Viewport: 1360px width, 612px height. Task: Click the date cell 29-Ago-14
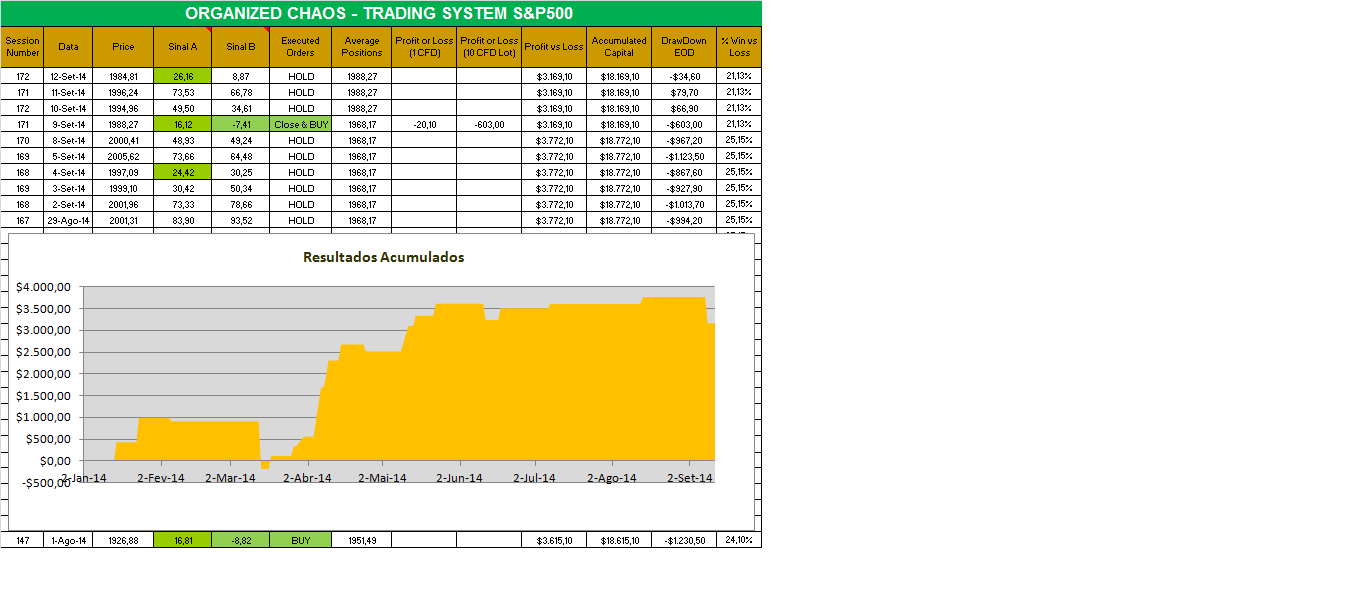click(69, 220)
